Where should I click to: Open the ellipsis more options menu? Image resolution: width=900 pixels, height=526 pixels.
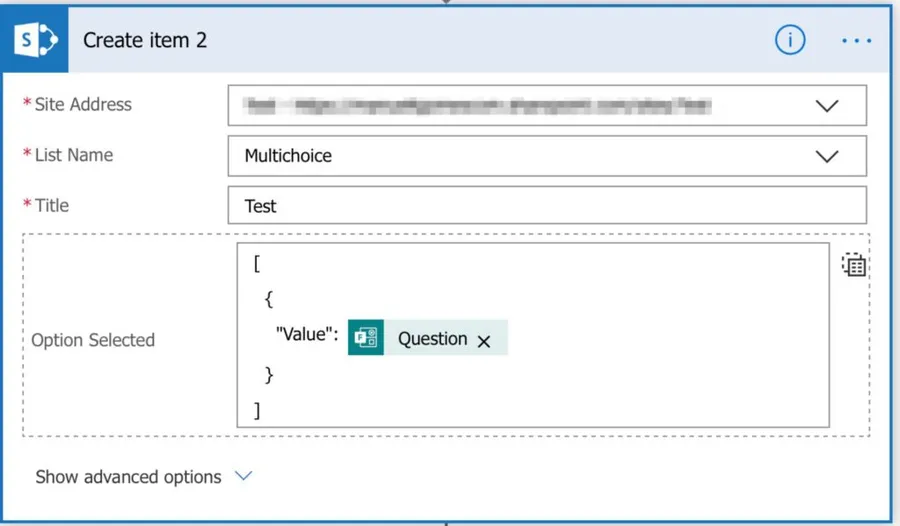(x=857, y=40)
